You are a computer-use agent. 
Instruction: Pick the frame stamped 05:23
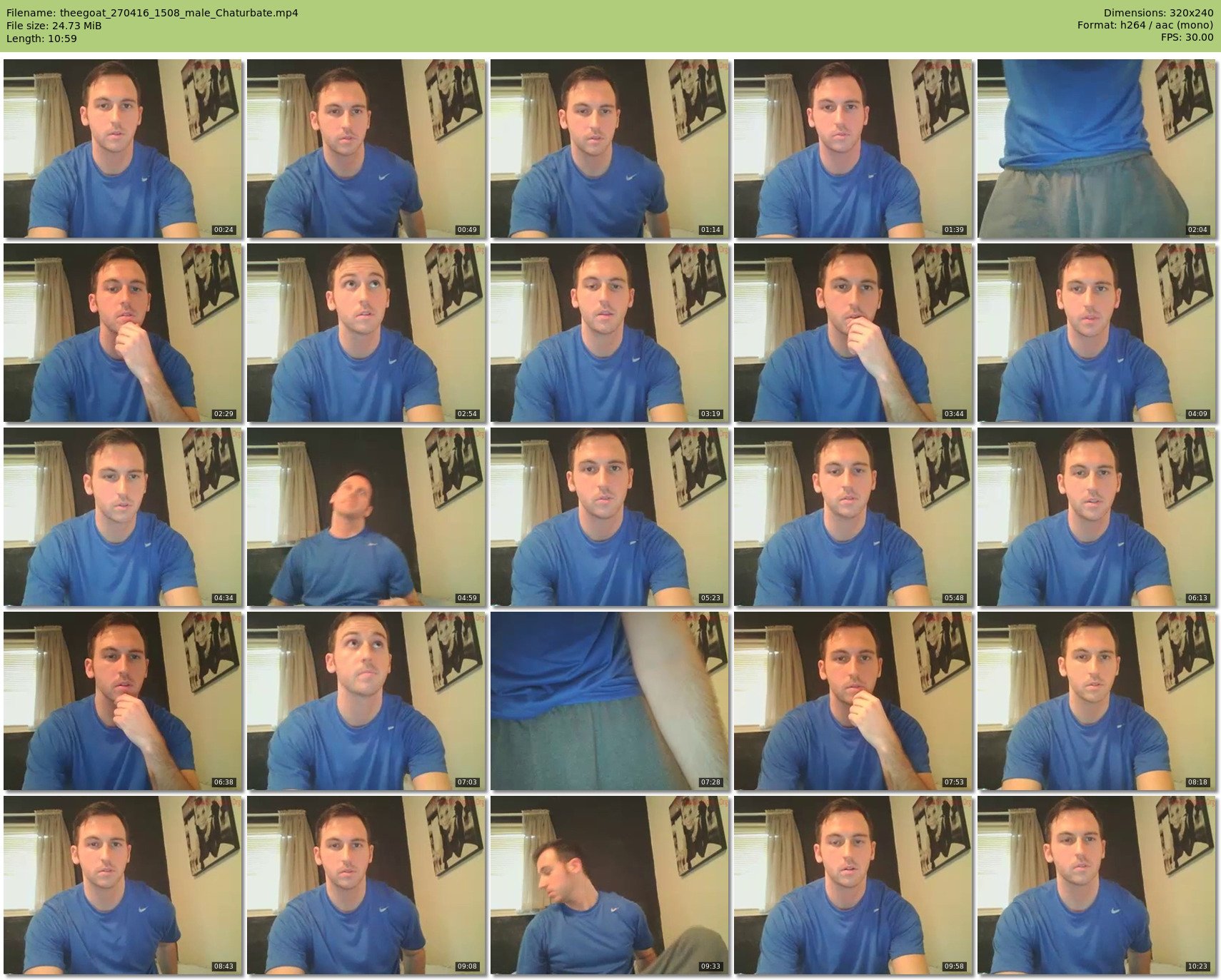tap(610, 517)
